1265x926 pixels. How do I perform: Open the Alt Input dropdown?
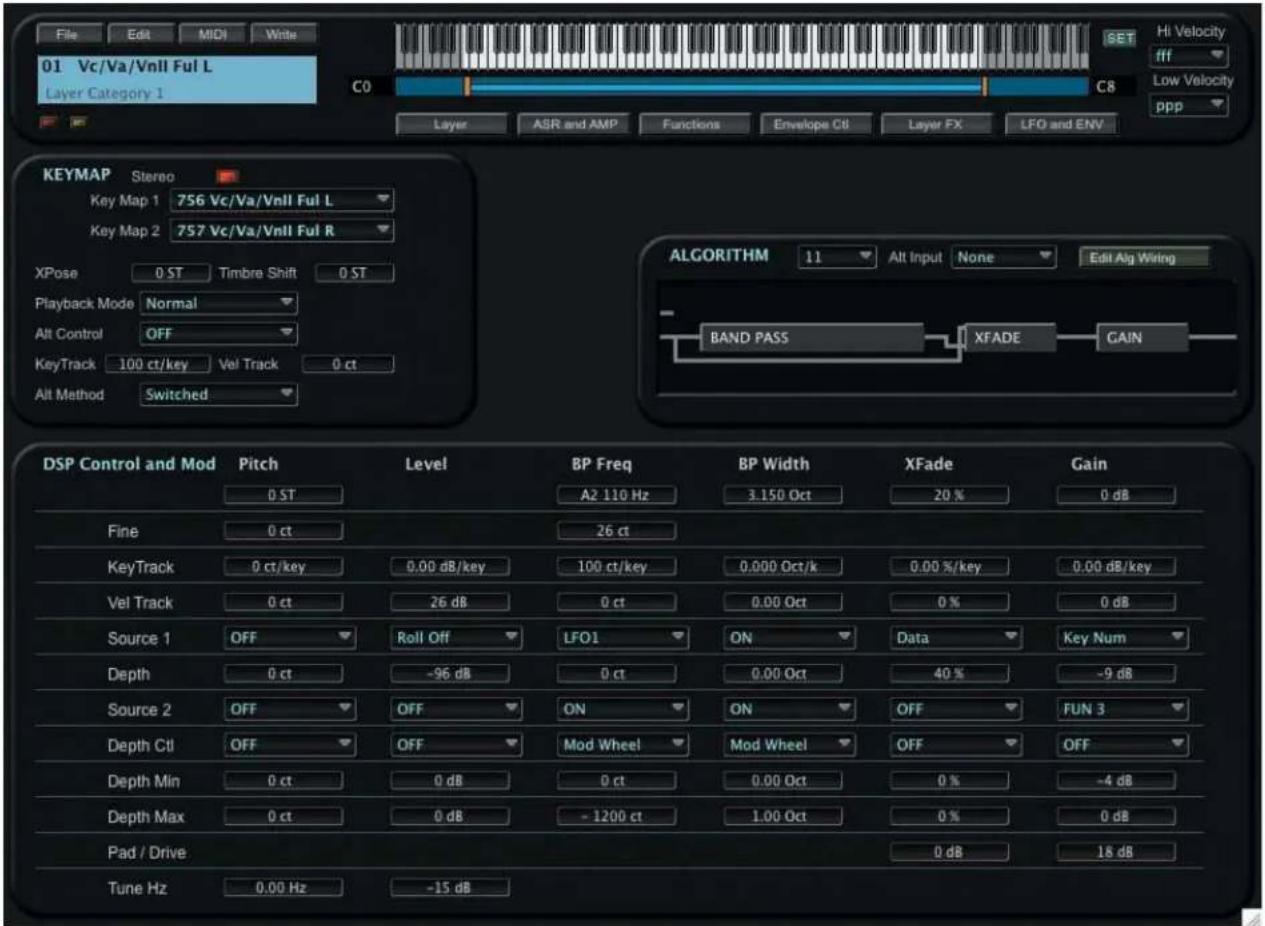tap(1004, 257)
